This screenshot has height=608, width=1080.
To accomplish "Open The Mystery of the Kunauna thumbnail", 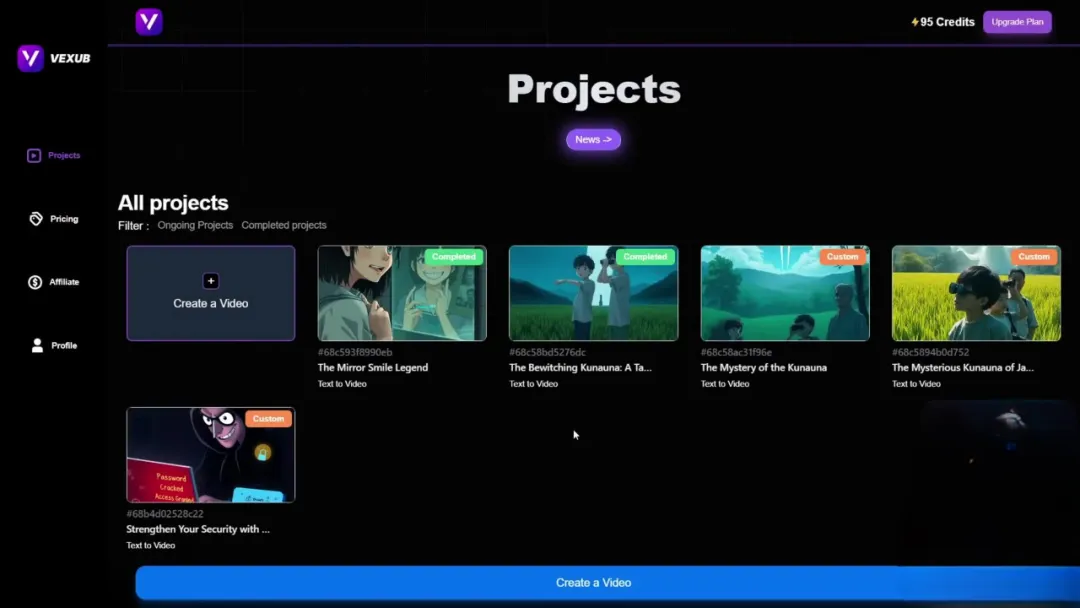I will coord(785,293).
